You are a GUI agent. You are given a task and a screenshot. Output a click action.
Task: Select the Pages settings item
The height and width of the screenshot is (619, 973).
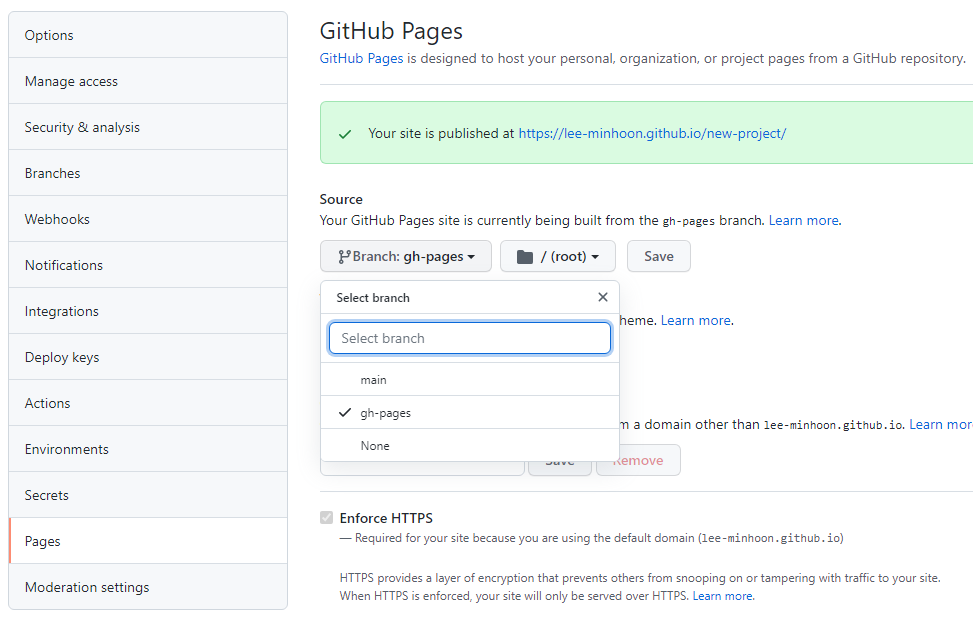point(148,541)
